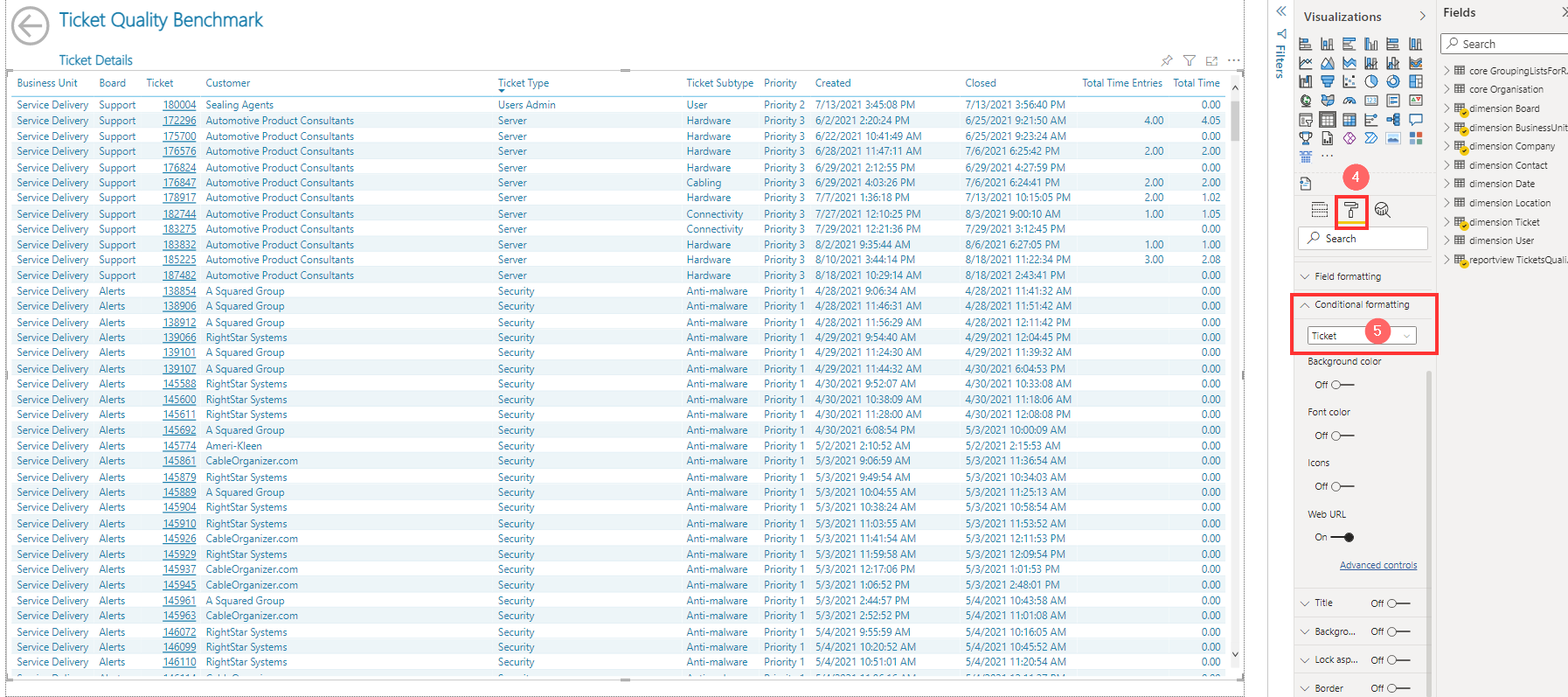Open the Format paint roller tab
The height and width of the screenshot is (697, 1568).
[x=1351, y=210]
